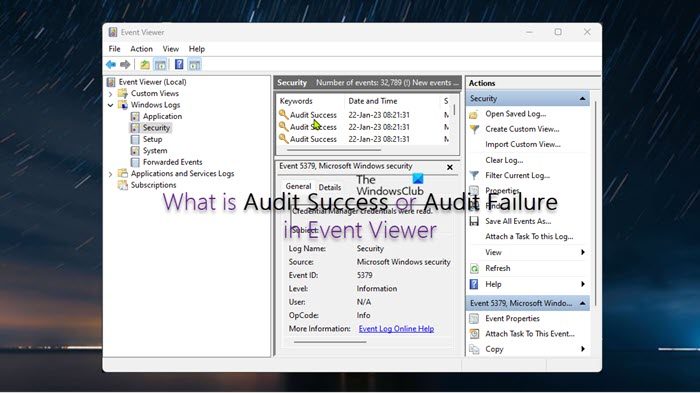Screen dimensions: 700x393
Task: Collapse the Security actions section
Action: click(582, 99)
